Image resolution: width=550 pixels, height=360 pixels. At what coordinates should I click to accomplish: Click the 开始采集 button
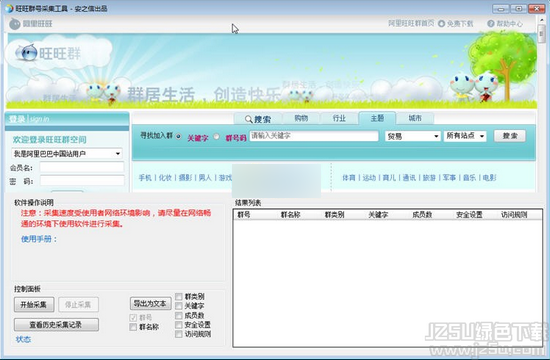coord(34,305)
